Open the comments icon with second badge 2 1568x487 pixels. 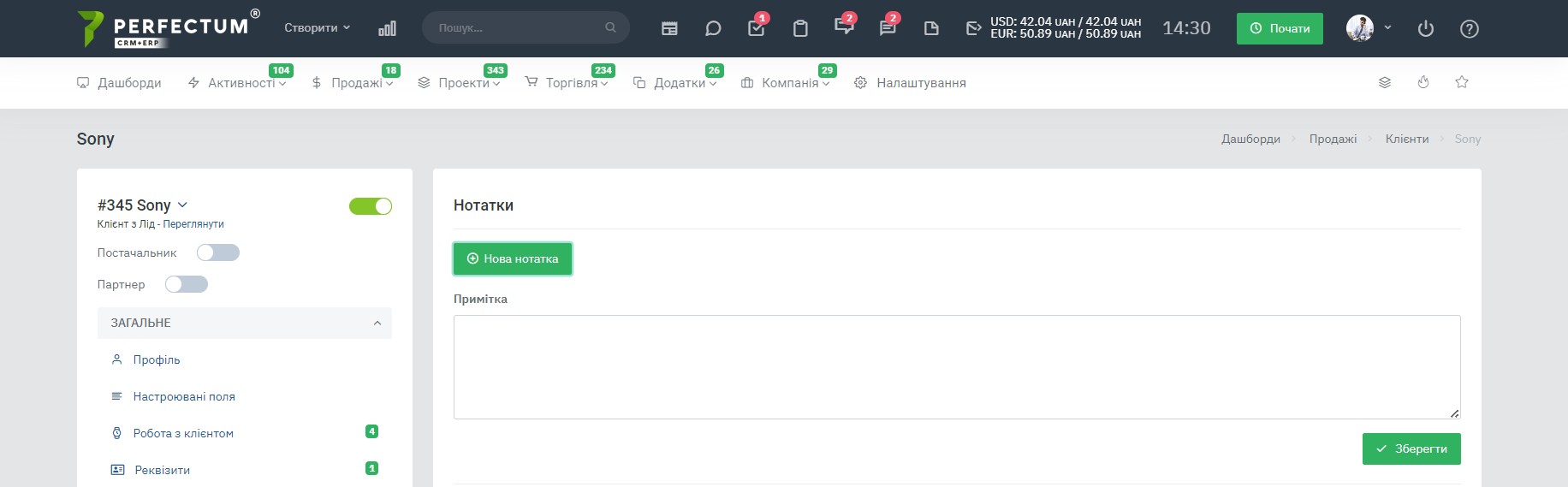(888, 28)
